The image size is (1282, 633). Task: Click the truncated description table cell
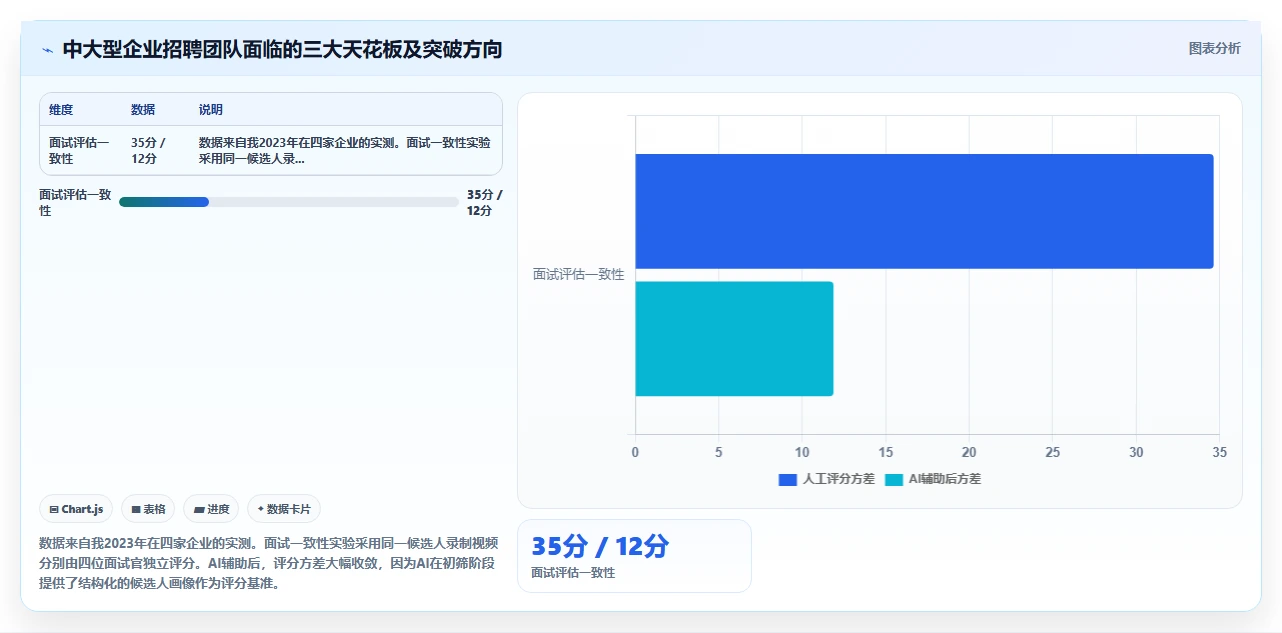[x=345, y=151]
